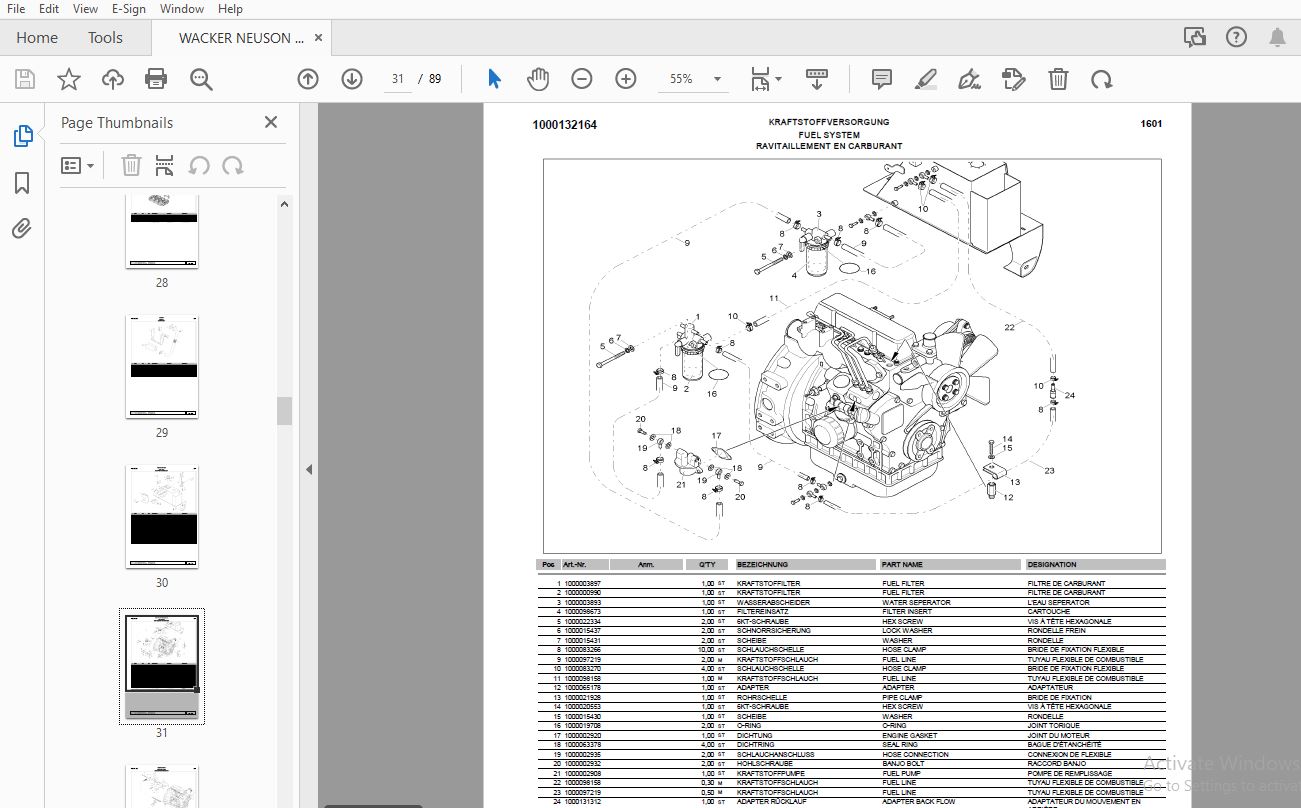Open the Bookmarks sidebar panel
This screenshot has height=808, width=1301.
(22, 183)
